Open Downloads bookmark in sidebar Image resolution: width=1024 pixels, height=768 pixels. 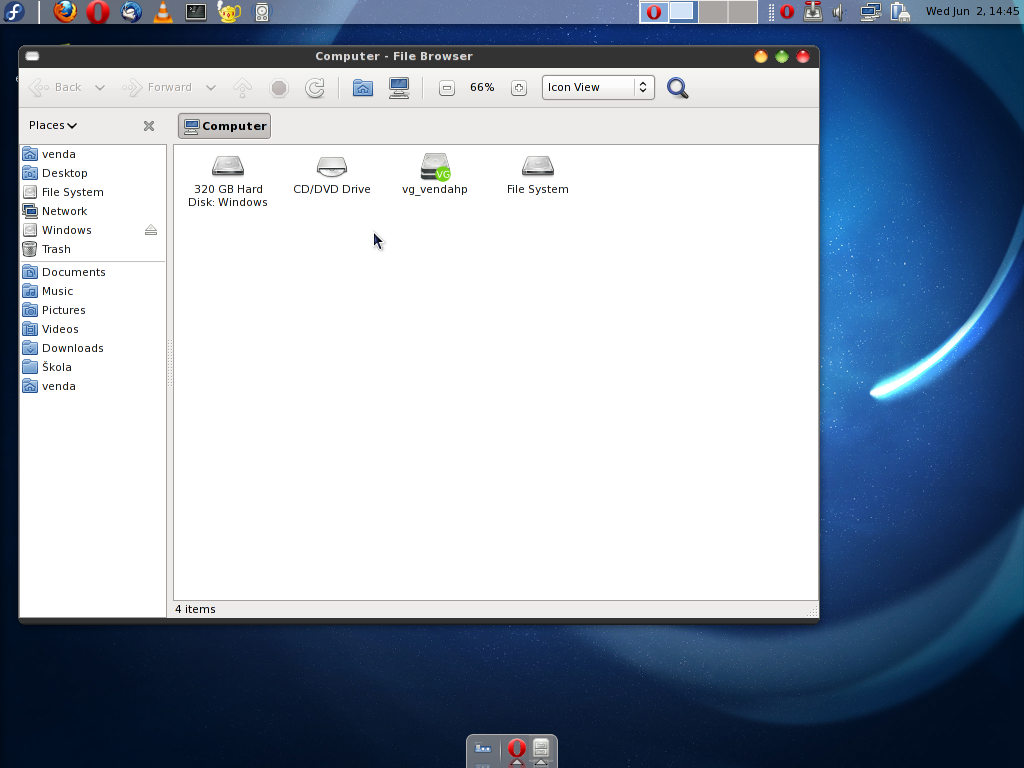(x=93, y=348)
